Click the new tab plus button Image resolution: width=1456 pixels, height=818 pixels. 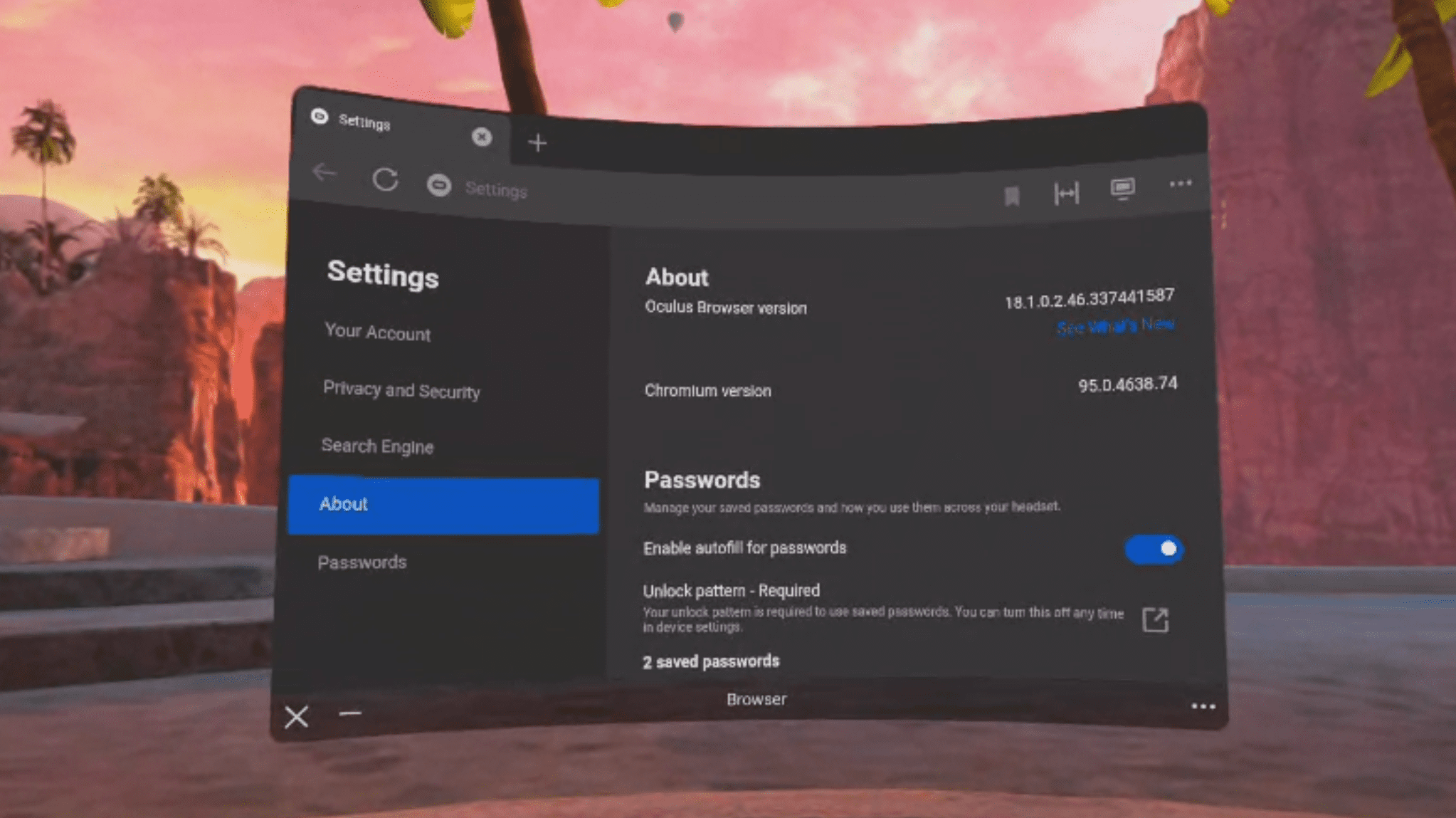(537, 142)
